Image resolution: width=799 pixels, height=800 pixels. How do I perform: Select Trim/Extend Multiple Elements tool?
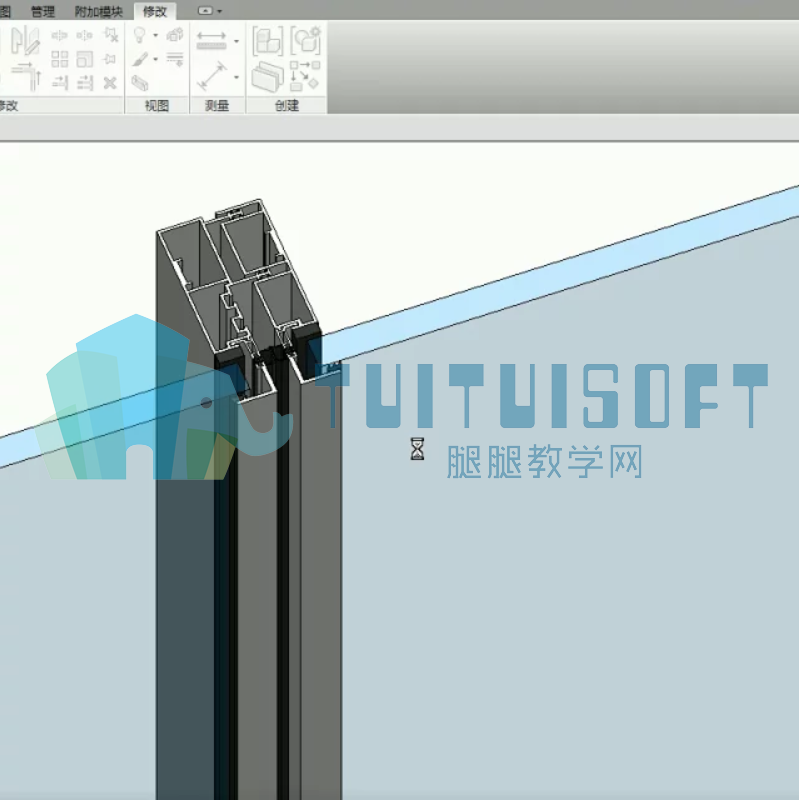(85, 82)
